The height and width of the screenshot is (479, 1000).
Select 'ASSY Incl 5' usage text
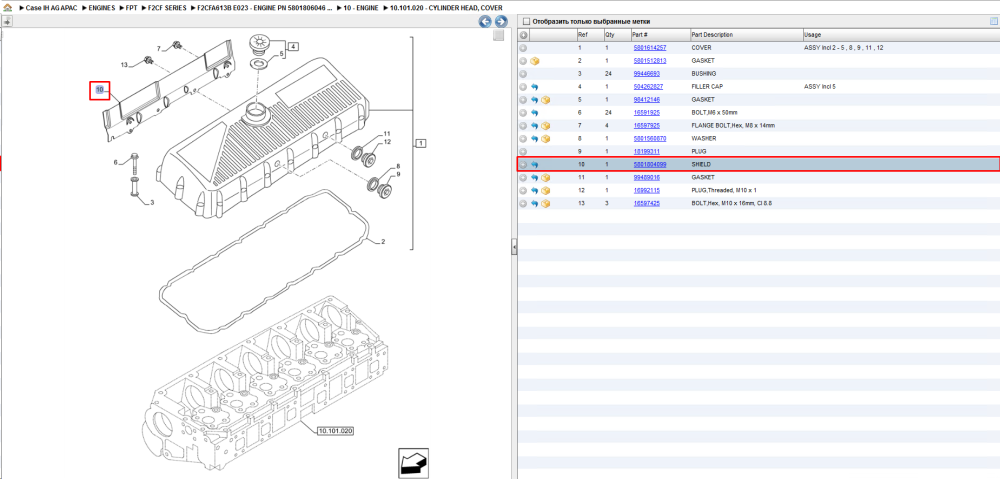click(820, 87)
